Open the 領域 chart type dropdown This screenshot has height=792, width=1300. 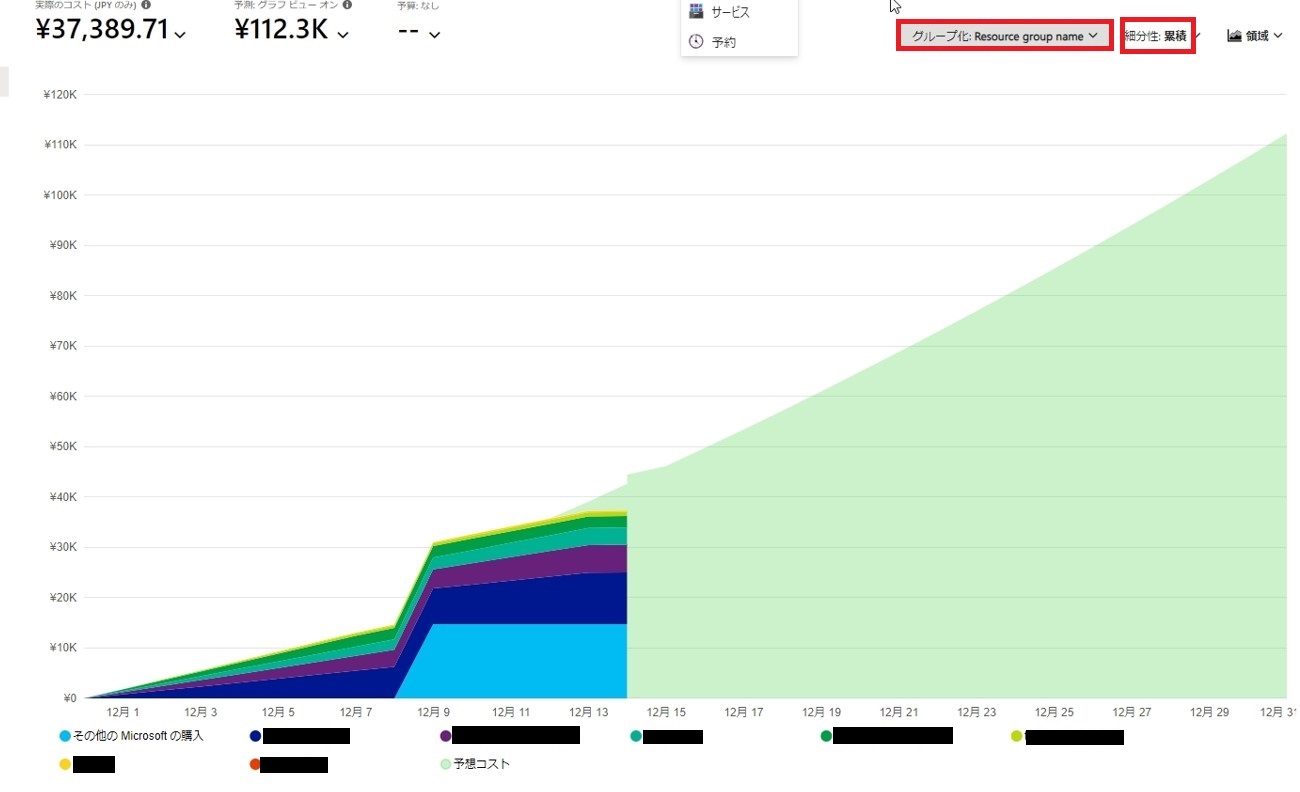click(x=1256, y=36)
